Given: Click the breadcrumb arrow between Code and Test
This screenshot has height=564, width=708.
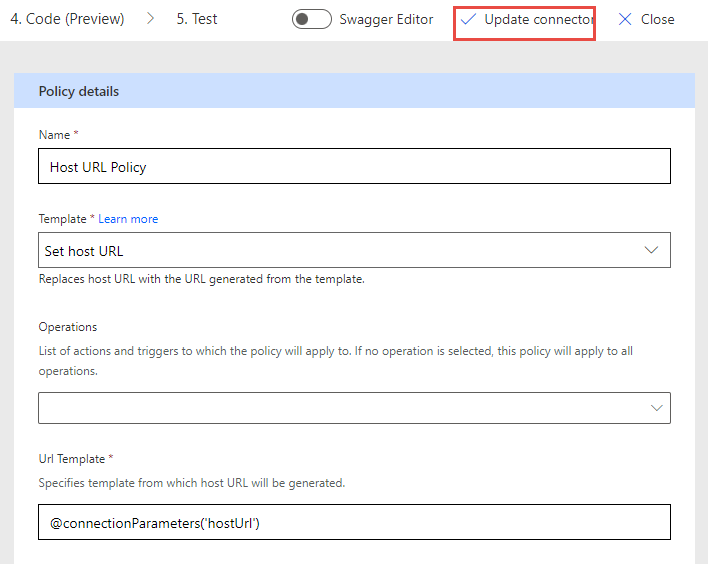Looking at the screenshot, I should 150,19.
